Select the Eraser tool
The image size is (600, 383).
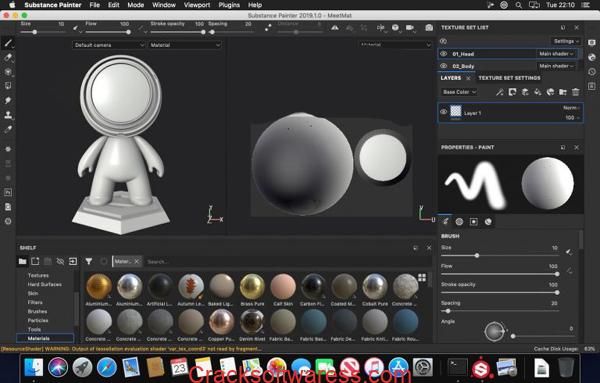8,57
